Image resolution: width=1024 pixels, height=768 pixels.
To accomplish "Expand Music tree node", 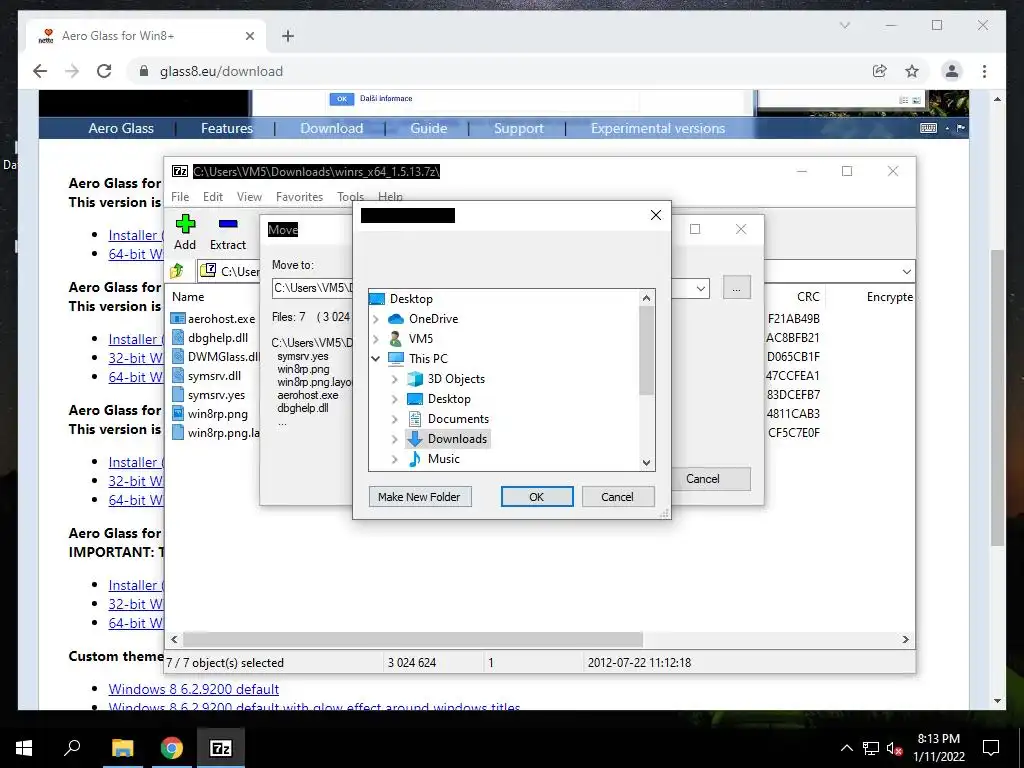I will pyautogui.click(x=394, y=458).
